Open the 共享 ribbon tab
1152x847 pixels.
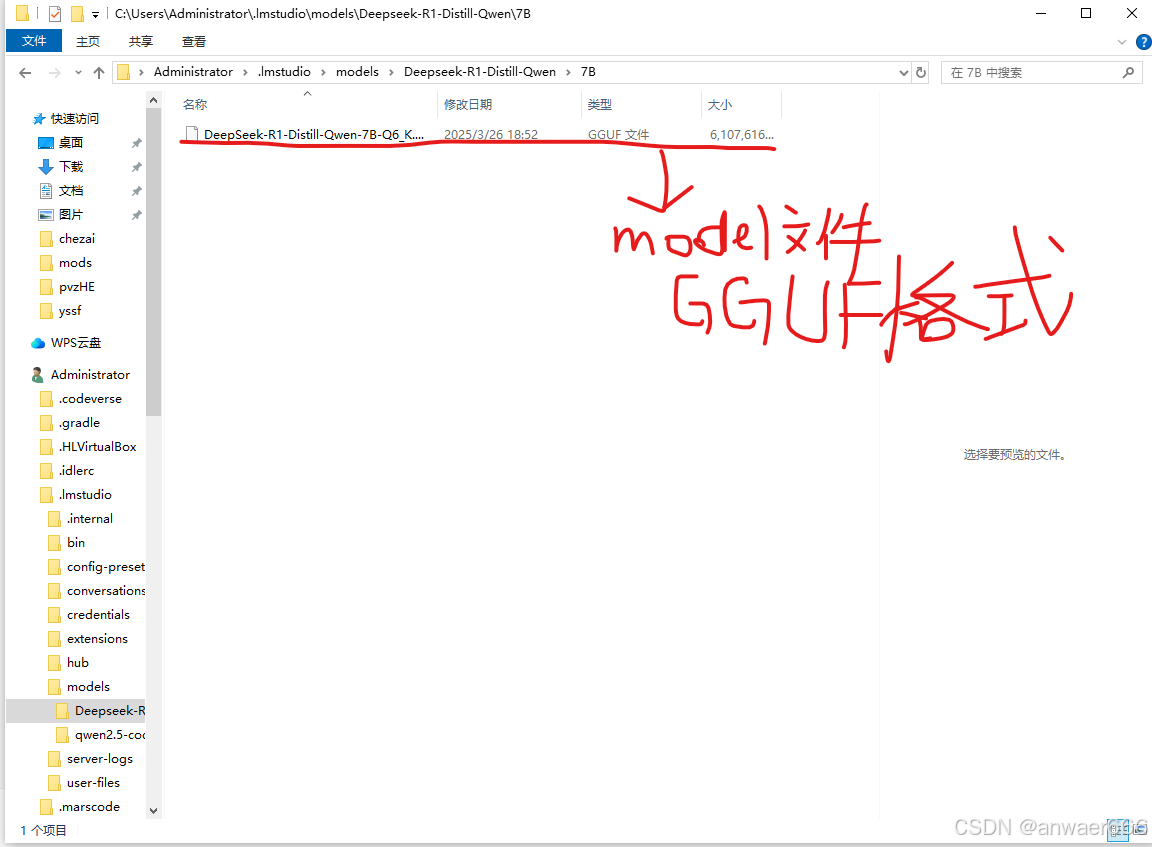[140, 41]
